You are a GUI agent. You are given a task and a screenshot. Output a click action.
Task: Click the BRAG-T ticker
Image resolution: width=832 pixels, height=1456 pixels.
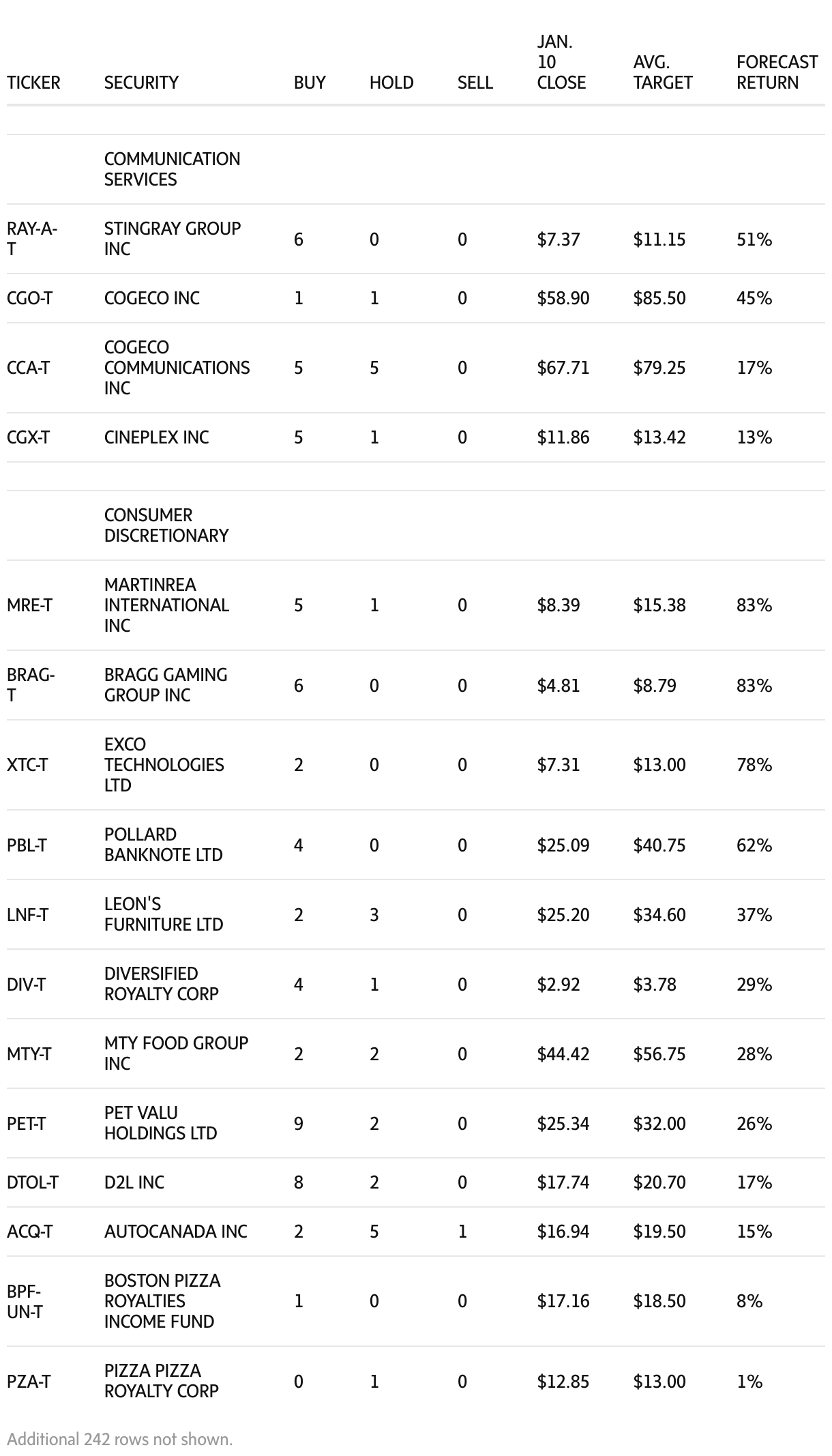pos(31,685)
